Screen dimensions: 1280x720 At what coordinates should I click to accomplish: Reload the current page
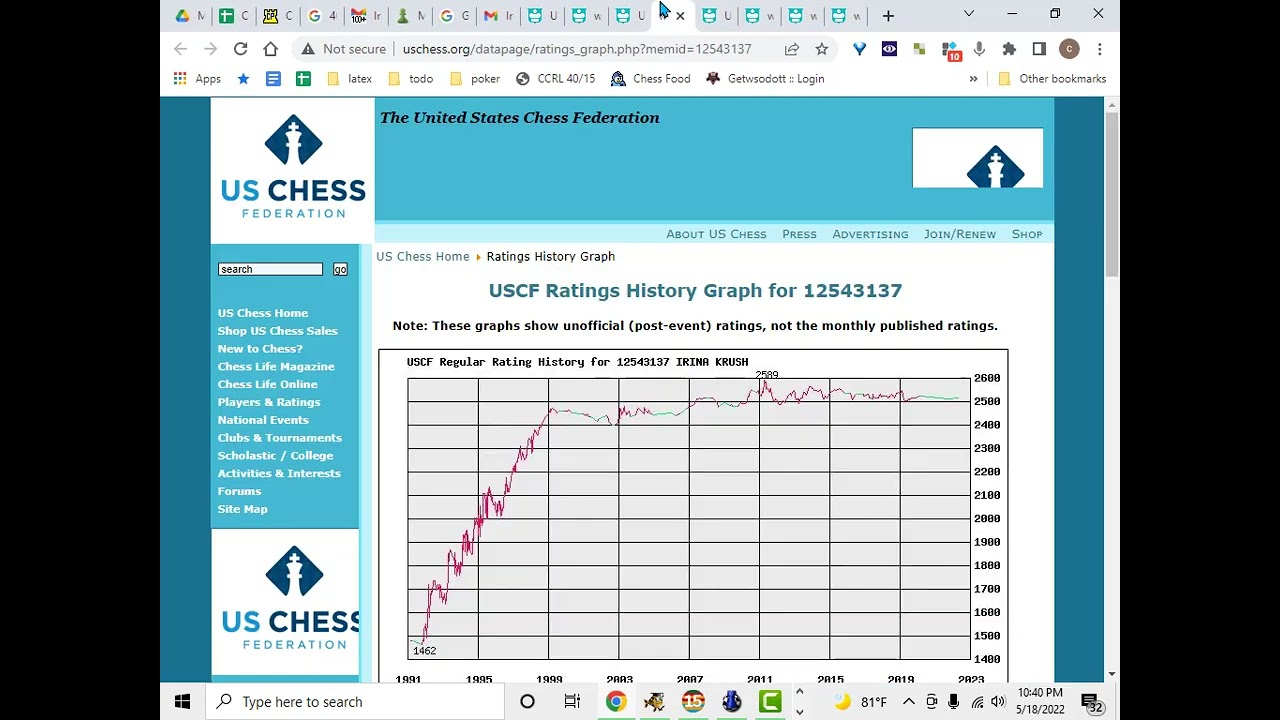tap(240, 49)
